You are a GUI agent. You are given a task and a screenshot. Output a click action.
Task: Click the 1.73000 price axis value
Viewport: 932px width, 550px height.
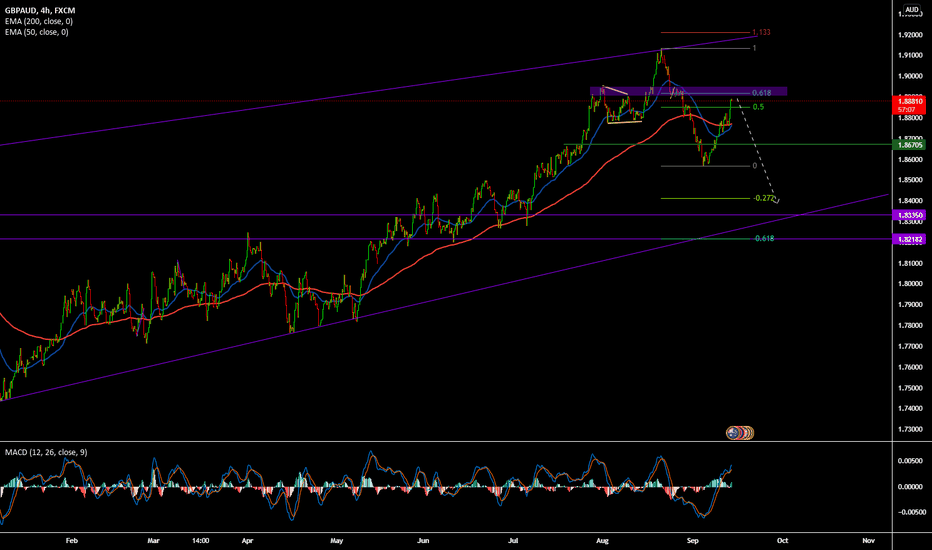[910, 429]
